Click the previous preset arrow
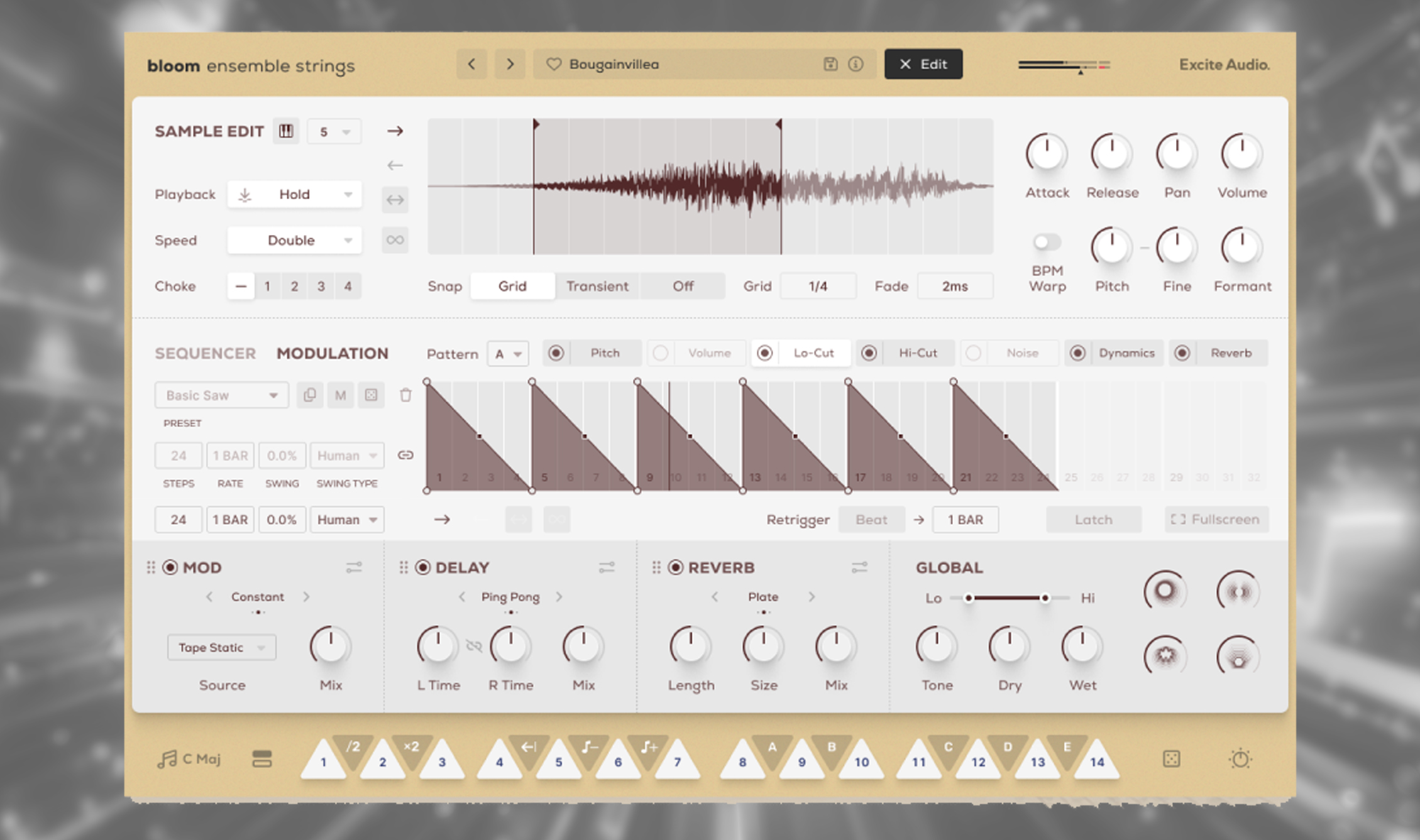The image size is (1420, 840). [471, 64]
